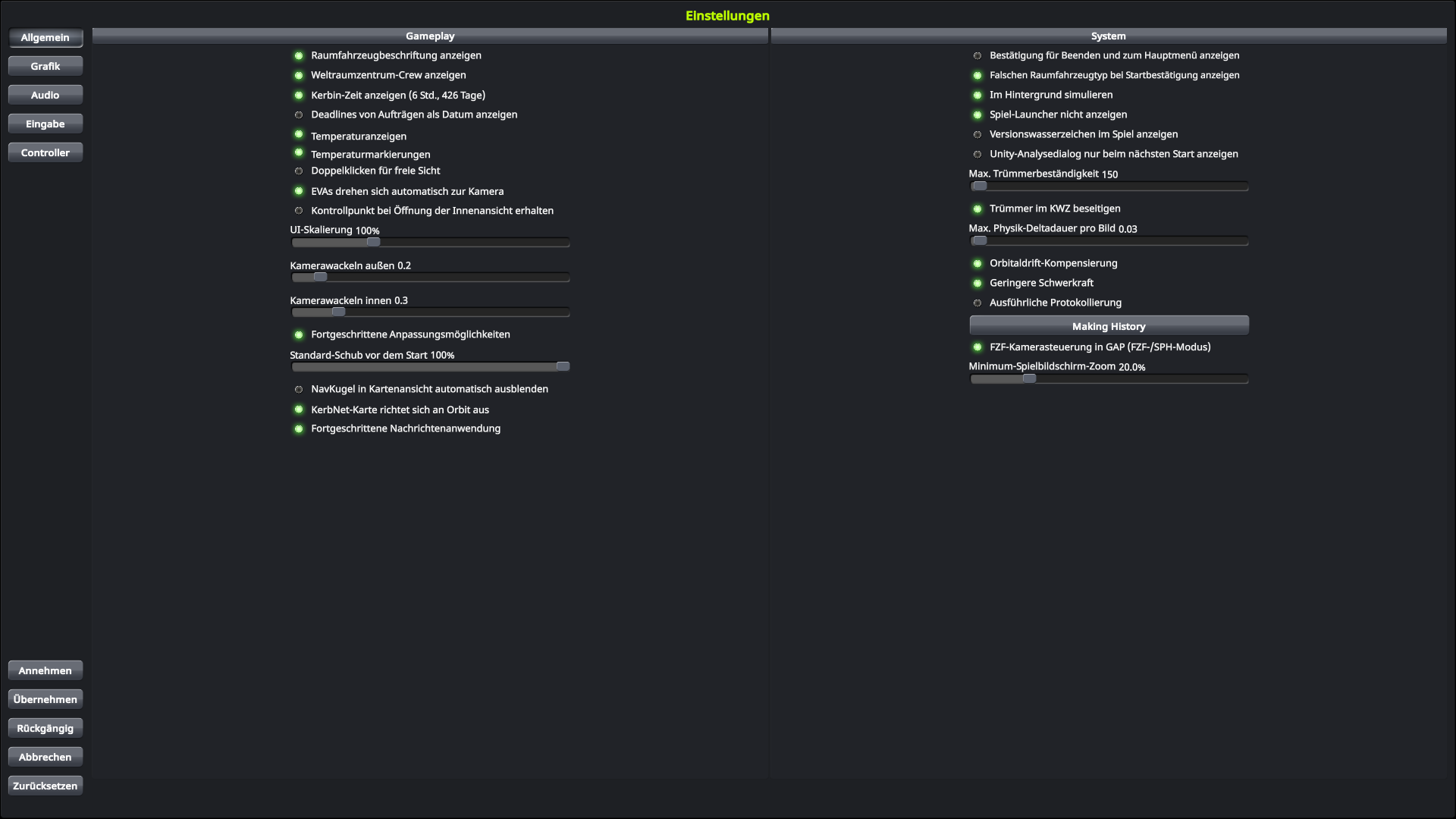Toggle Trümmer im KWZ beseitigen
The width and height of the screenshot is (1456, 819).
[977, 209]
